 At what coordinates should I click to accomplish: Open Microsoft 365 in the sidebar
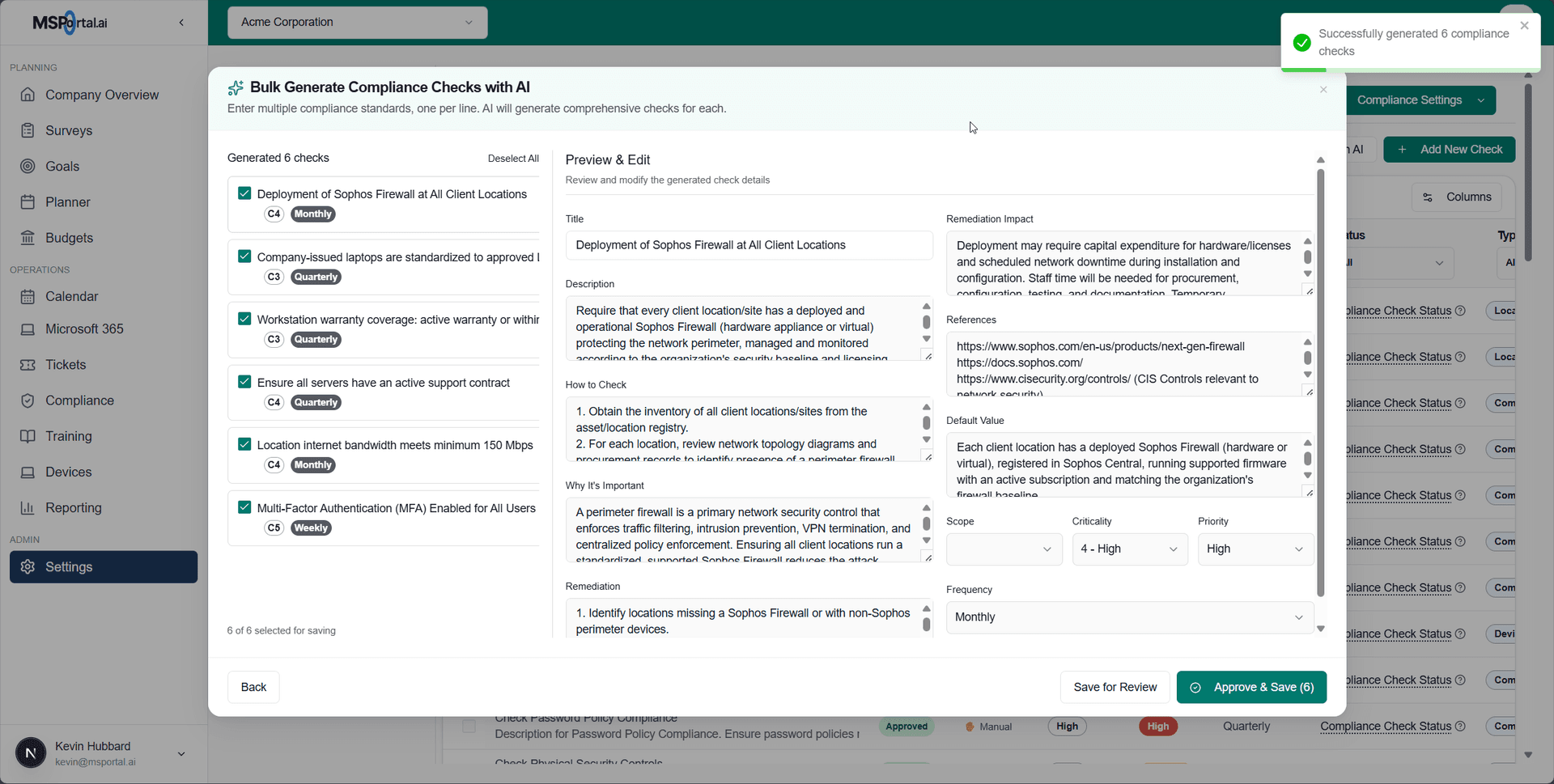[84, 328]
